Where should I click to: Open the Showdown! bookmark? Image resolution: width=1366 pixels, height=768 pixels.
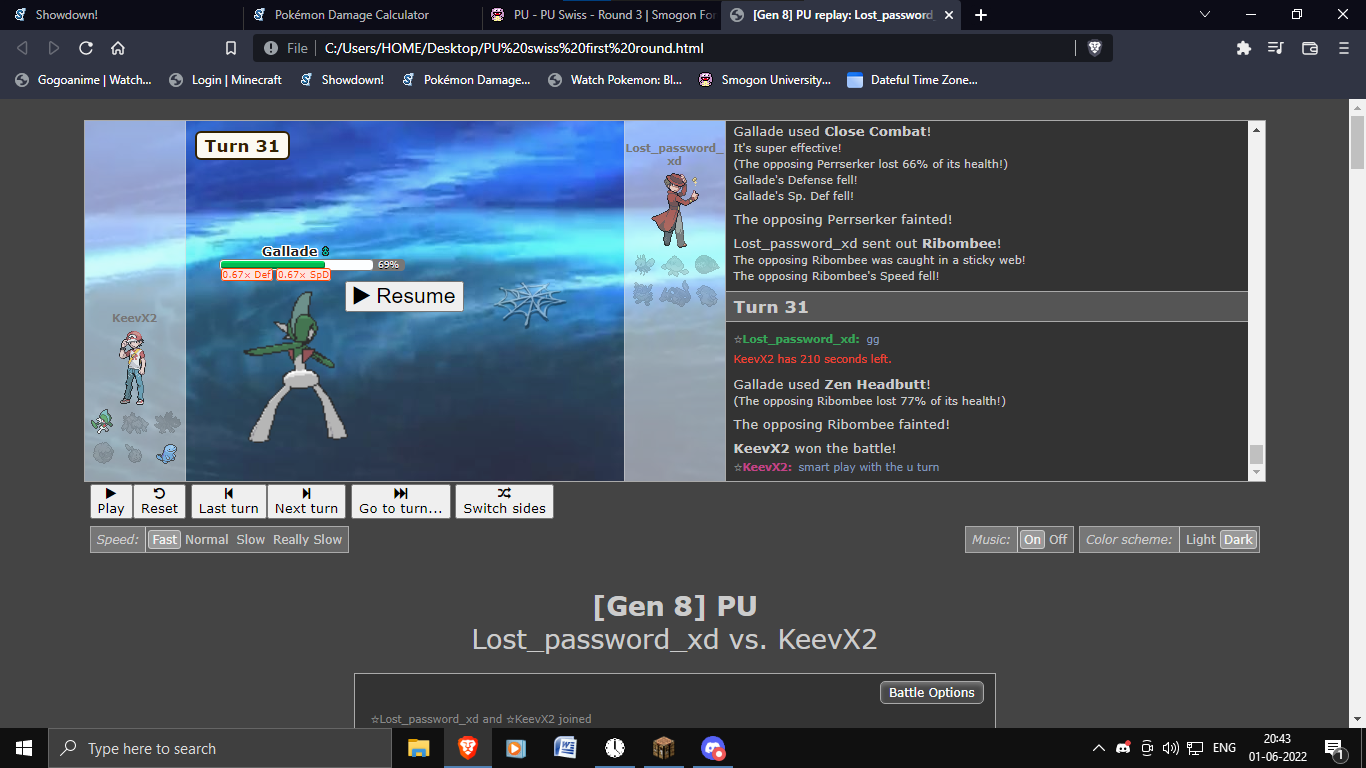tap(341, 80)
